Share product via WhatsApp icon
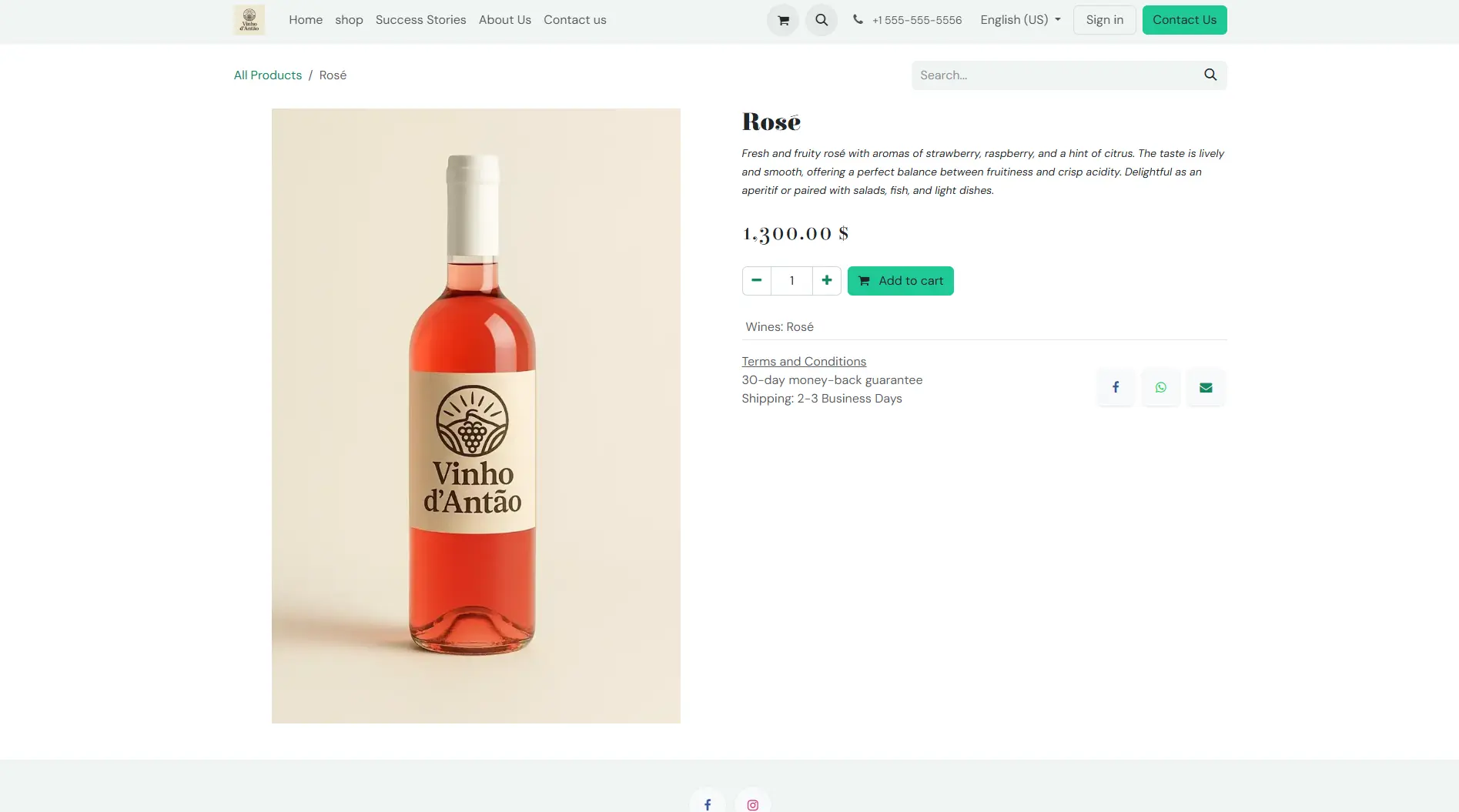Image resolution: width=1459 pixels, height=812 pixels. pos(1160,387)
